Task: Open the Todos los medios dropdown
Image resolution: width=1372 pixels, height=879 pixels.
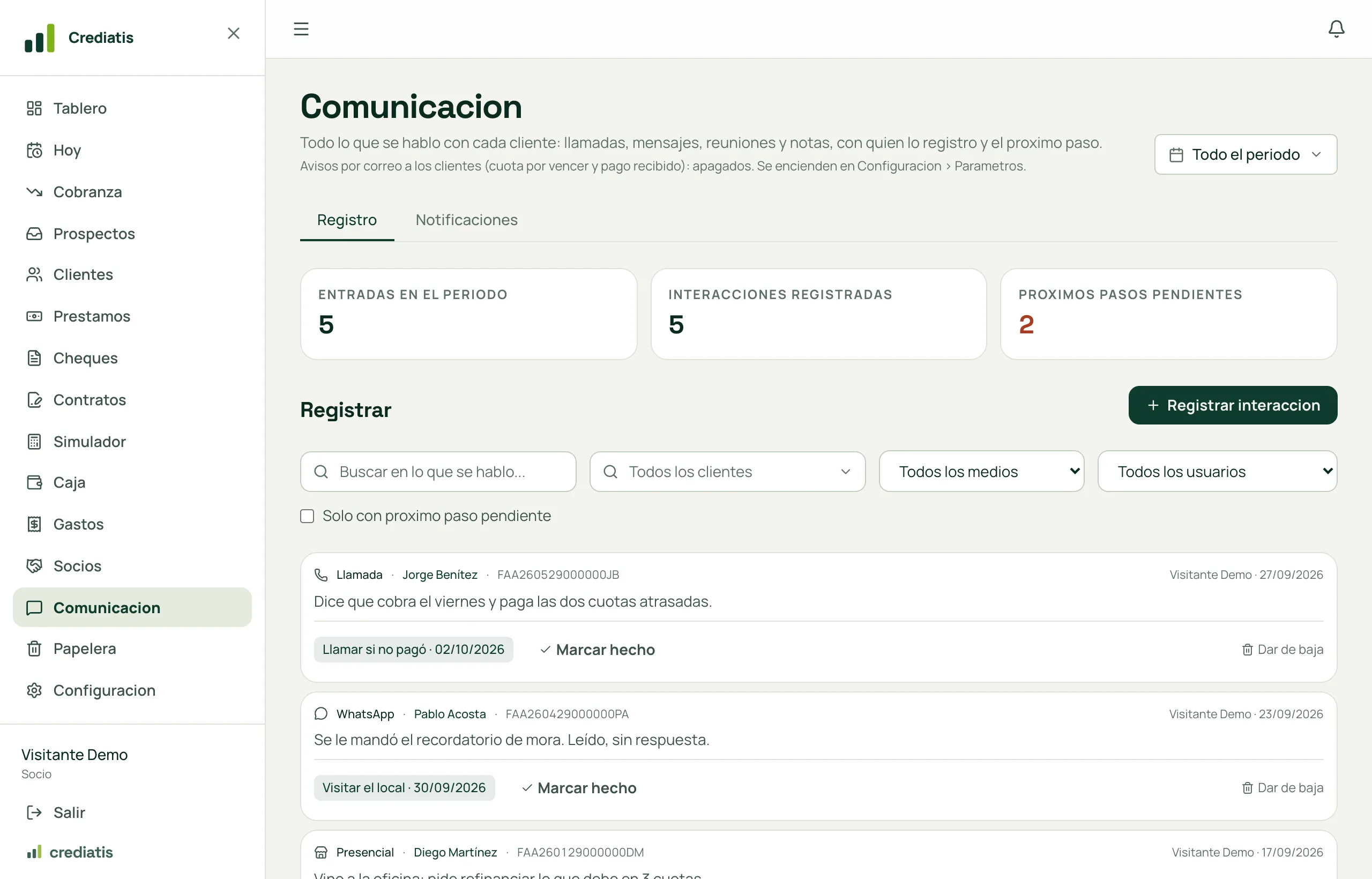Action: click(981, 472)
